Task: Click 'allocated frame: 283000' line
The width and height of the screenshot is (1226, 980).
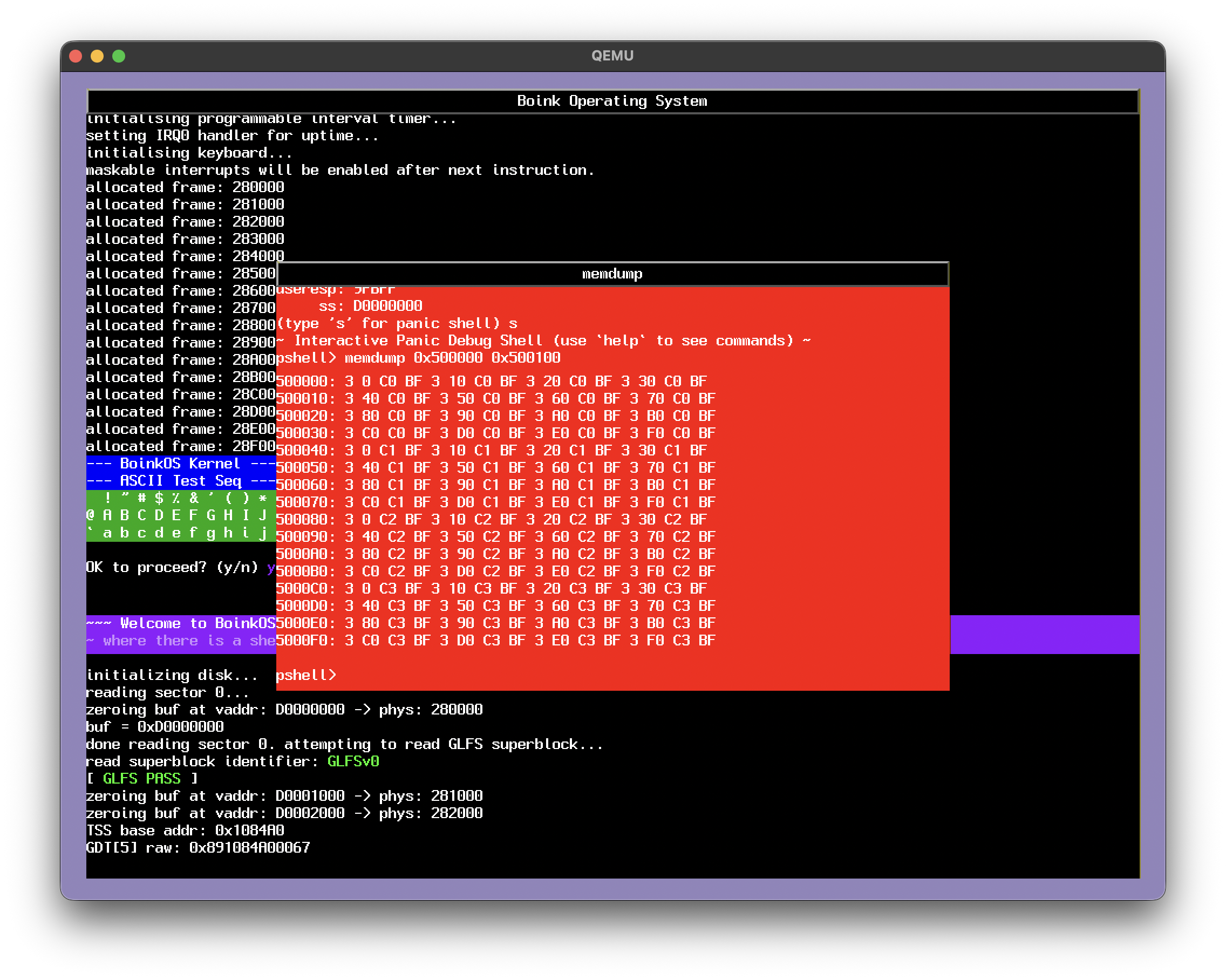Action: coord(186,239)
